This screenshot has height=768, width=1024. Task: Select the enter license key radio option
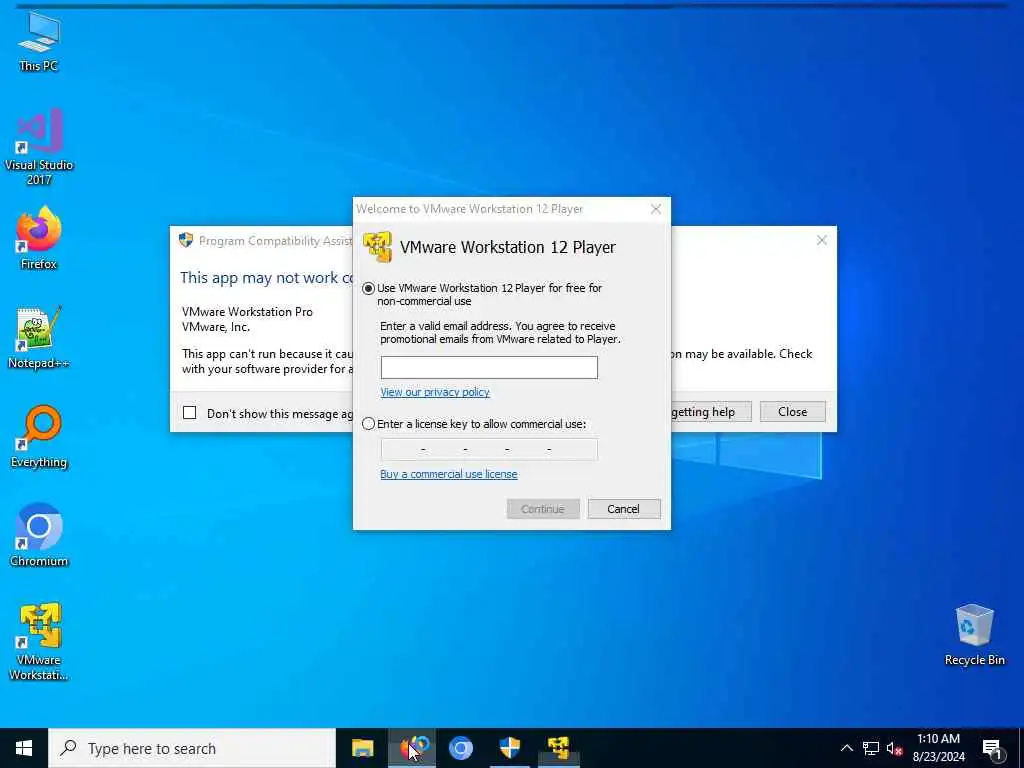(x=368, y=424)
